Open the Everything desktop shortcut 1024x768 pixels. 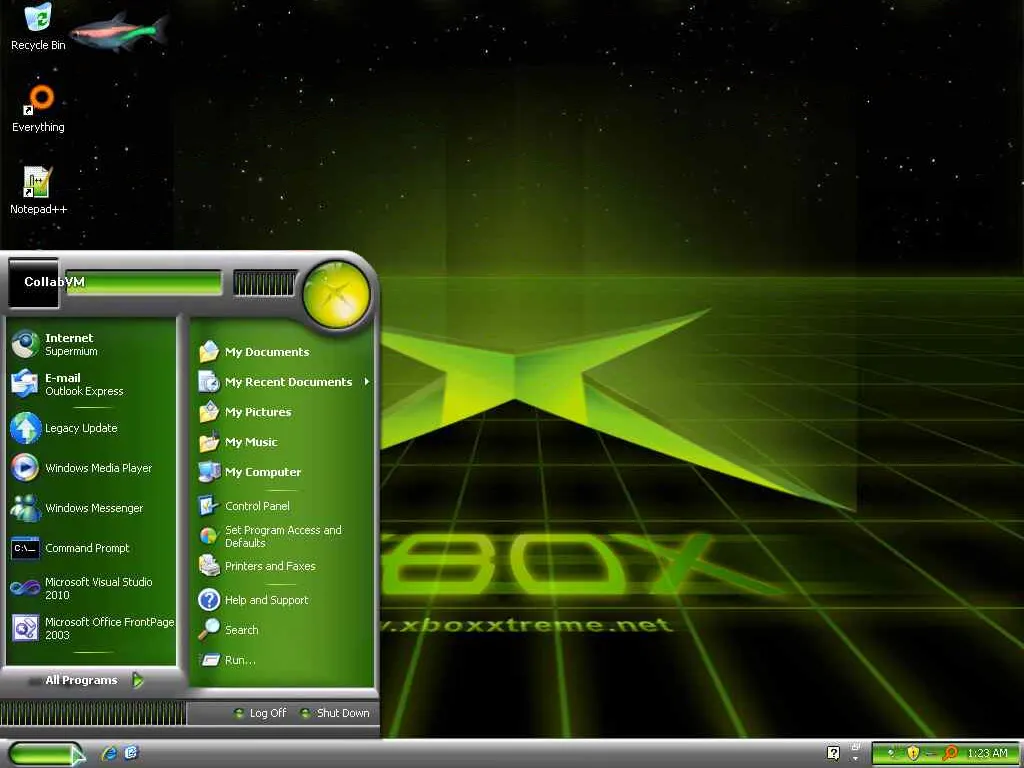(38, 109)
